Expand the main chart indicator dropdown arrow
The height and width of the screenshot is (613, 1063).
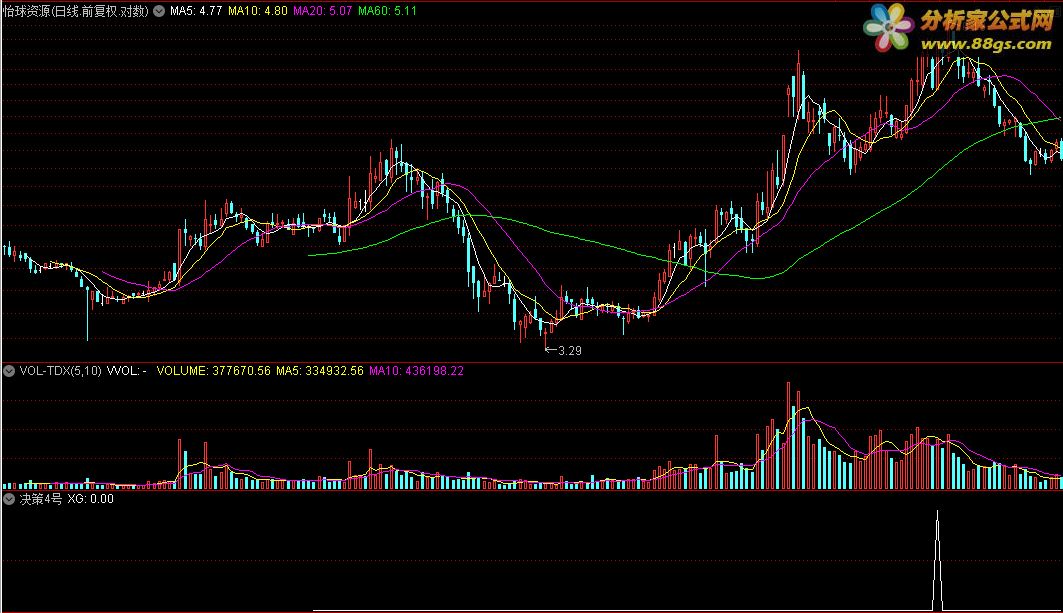pos(159,11)
